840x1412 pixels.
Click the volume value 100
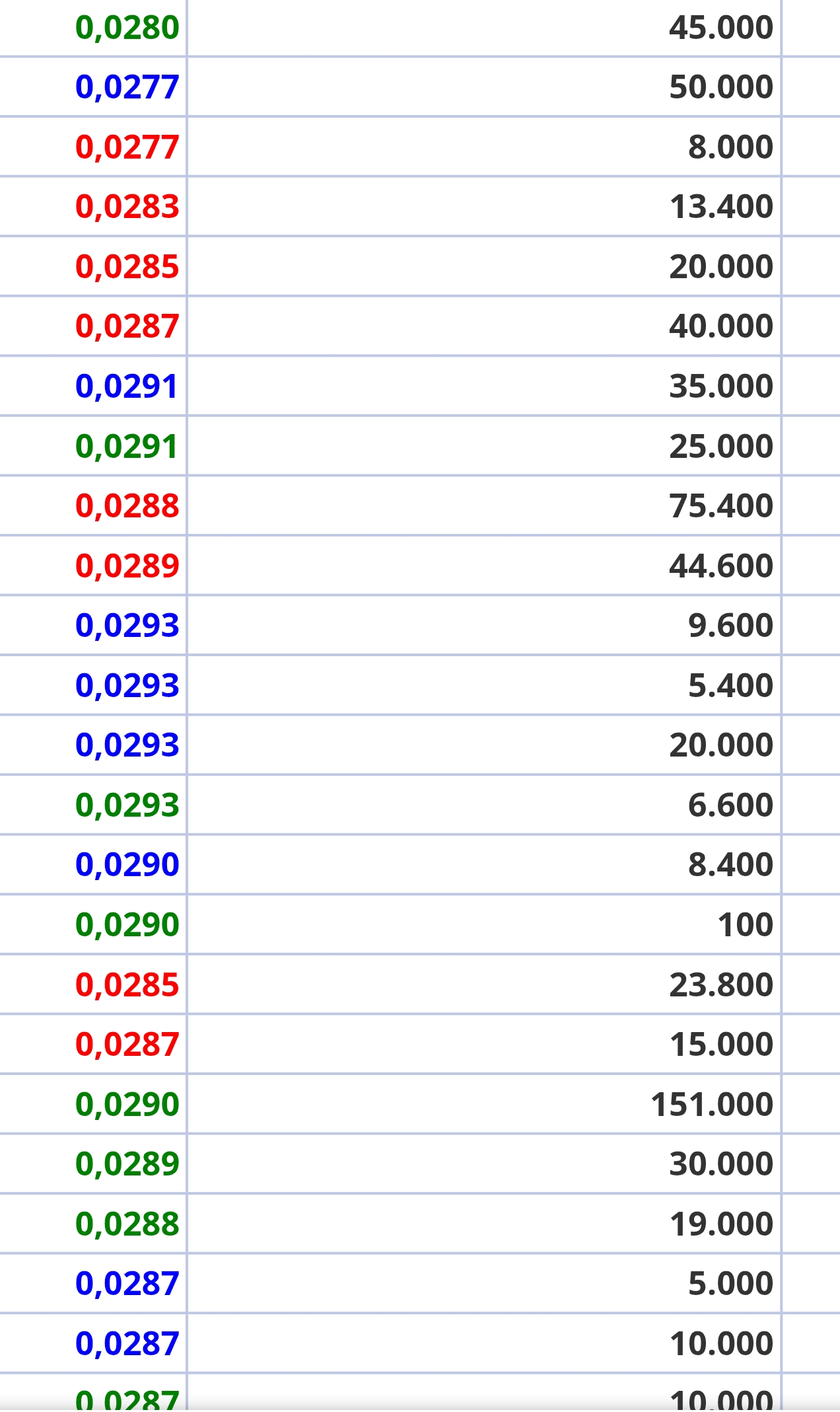point(746,925)
